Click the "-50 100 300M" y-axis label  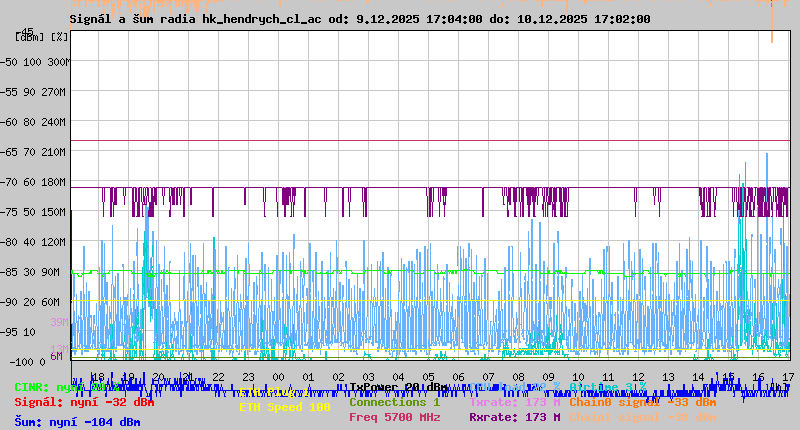click(41, 61)
